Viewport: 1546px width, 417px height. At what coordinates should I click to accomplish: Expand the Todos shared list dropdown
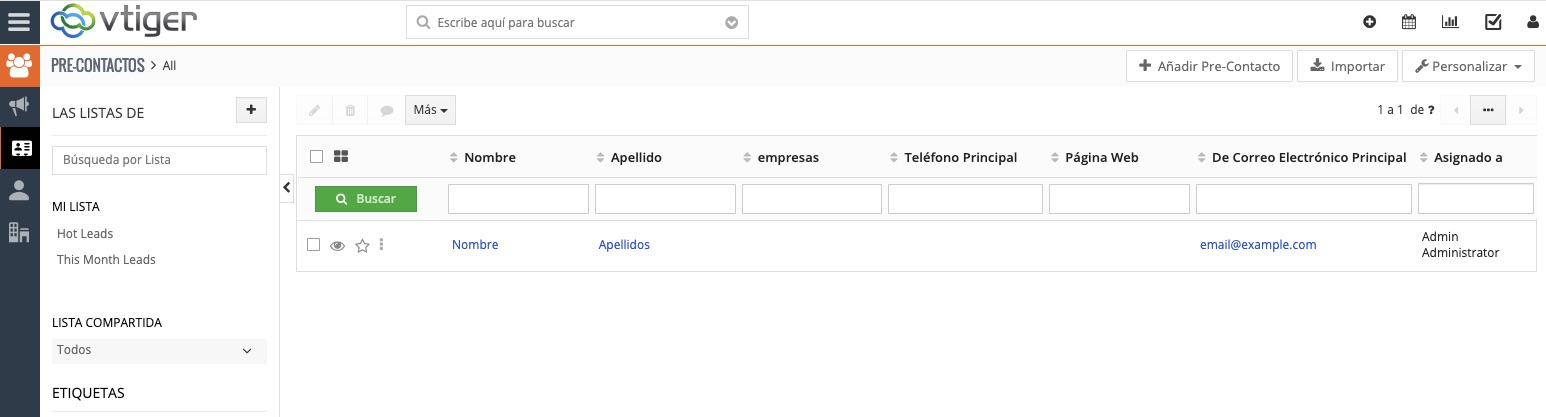click(159, 351)
